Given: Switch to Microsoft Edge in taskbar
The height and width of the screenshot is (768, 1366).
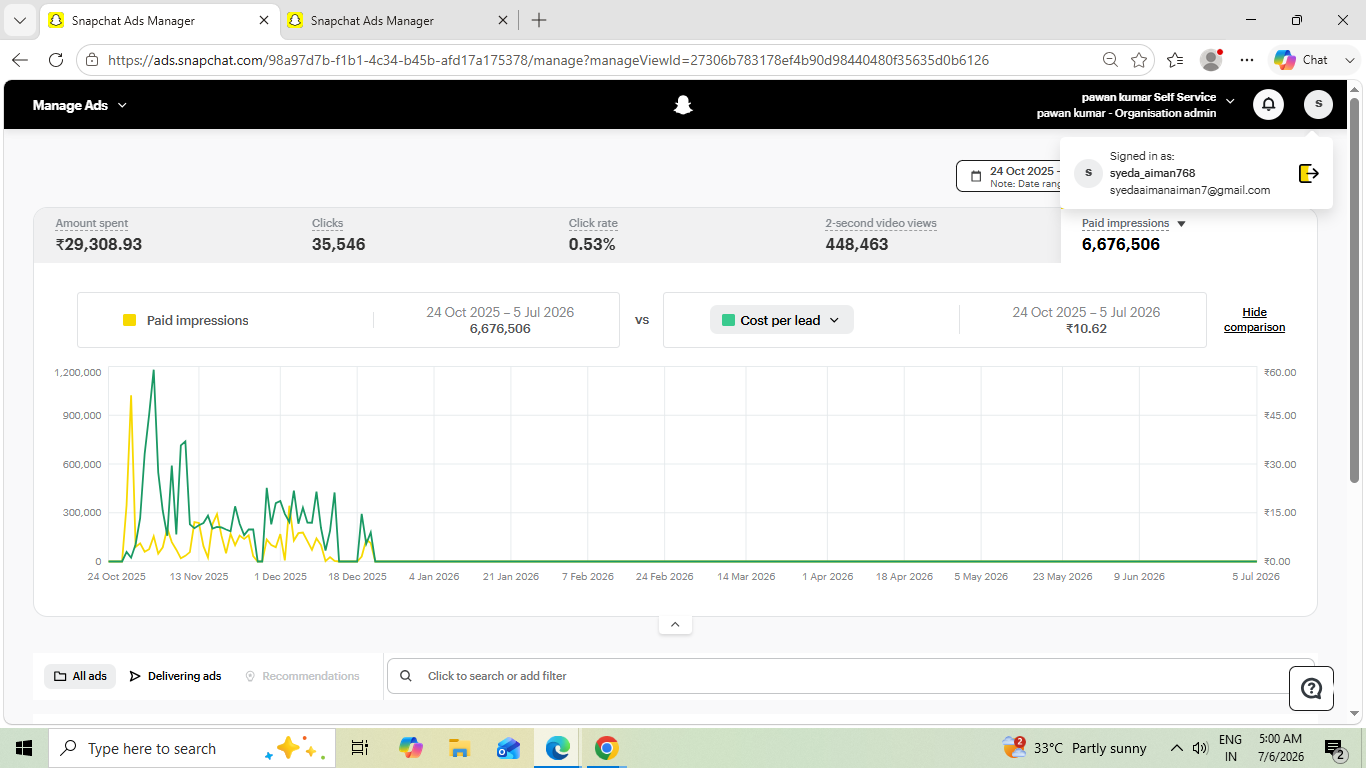Looking at the screenshot, I should 557,748.
